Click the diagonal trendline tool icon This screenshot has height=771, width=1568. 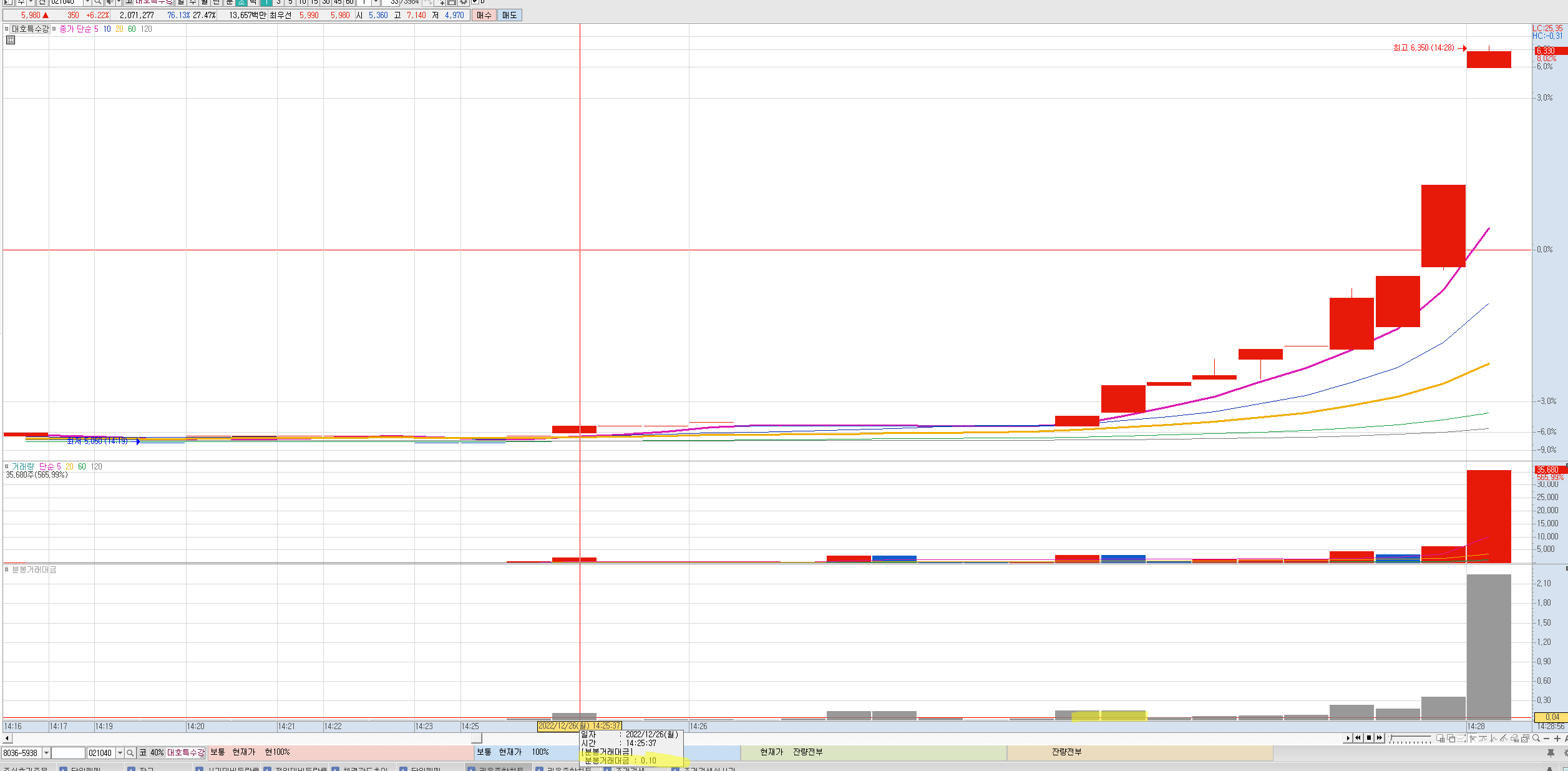pos(1504,739)
